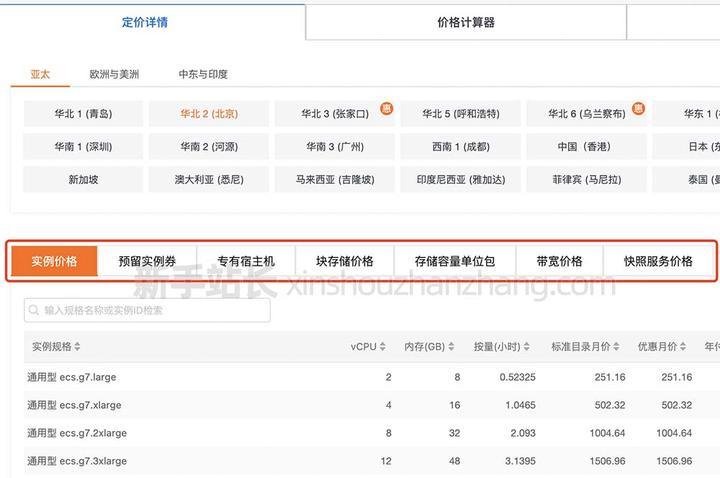Click hourly price 1.0465
This screenshot has width=720, height=478.
pyautogui.click(x=520, y=405)
